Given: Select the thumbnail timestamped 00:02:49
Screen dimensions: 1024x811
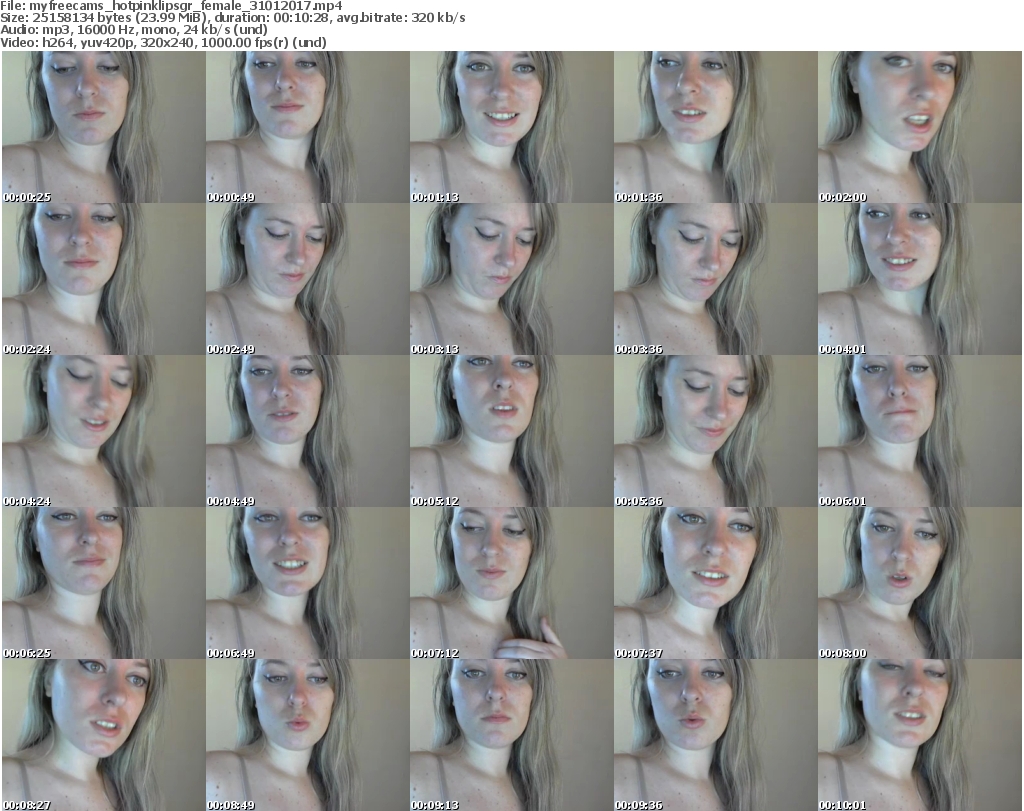Looking at the screenshot, I should click(308, 279).
